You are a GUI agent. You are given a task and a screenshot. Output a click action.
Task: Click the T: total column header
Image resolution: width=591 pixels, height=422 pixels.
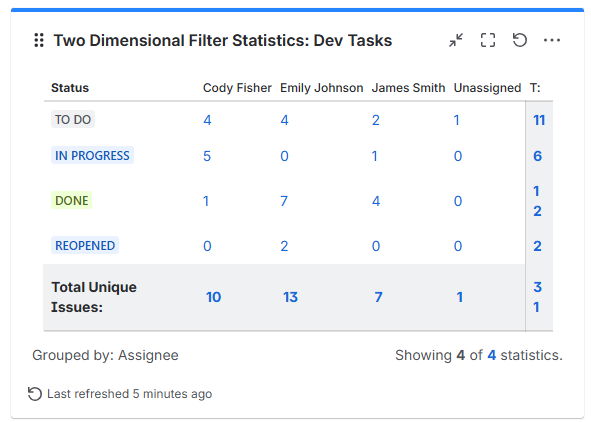click(x=535, y=88)
